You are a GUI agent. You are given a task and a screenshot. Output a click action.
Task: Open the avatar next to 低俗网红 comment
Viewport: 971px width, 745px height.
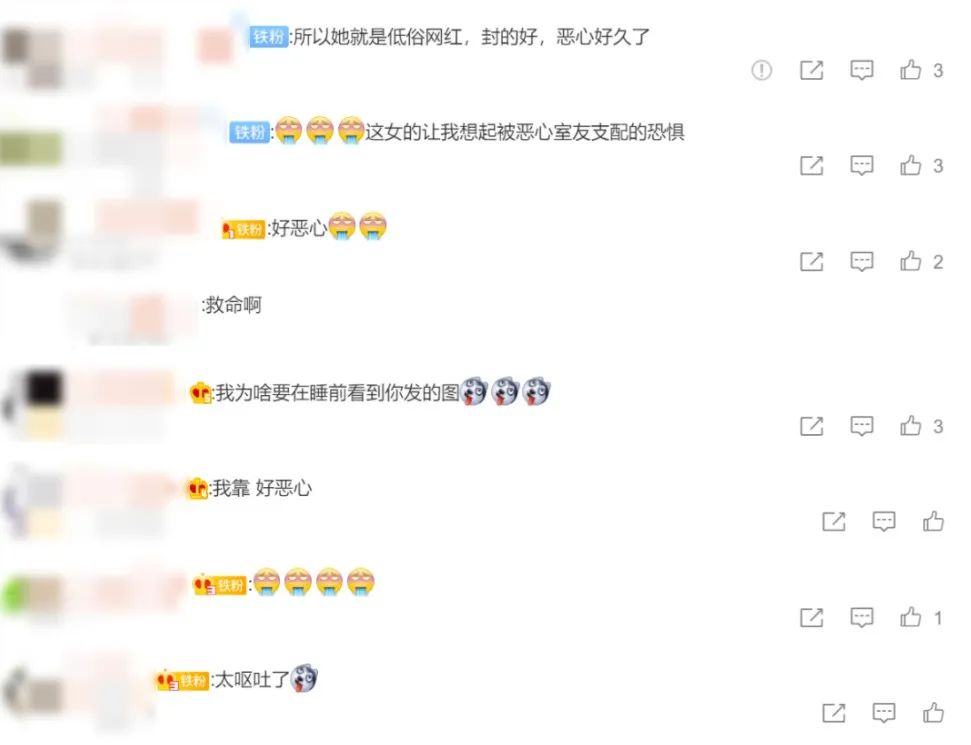coord(32,57)
